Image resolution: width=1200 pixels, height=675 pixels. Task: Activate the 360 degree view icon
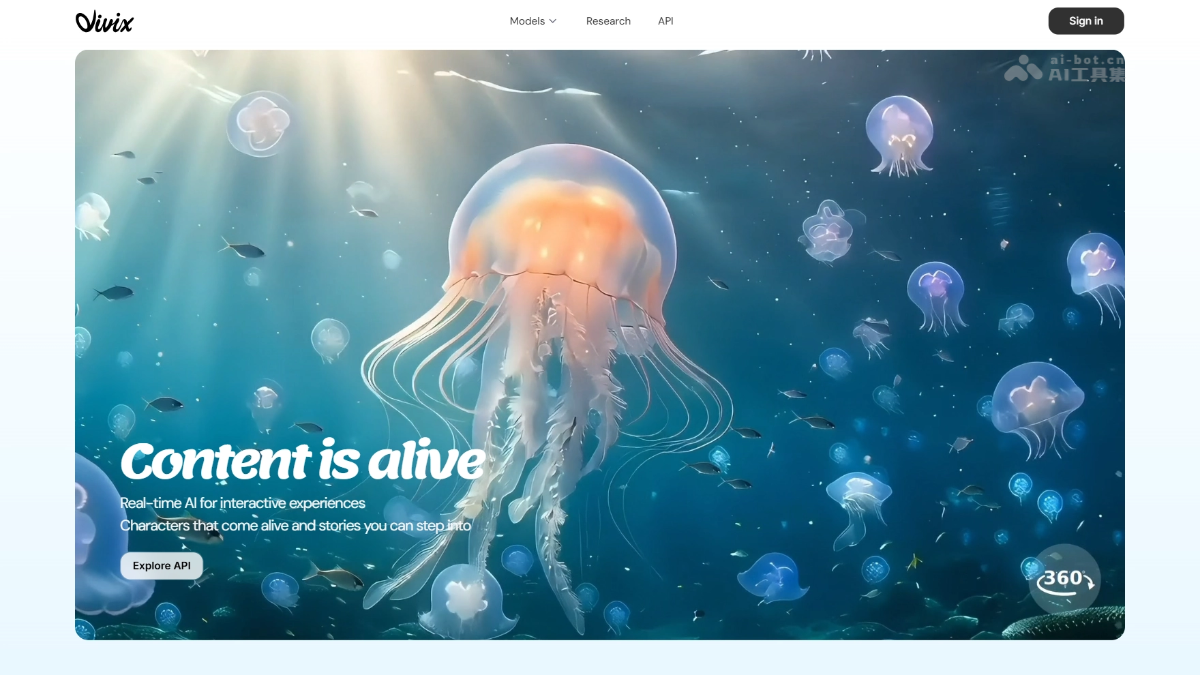click(x=1064, y=579)
